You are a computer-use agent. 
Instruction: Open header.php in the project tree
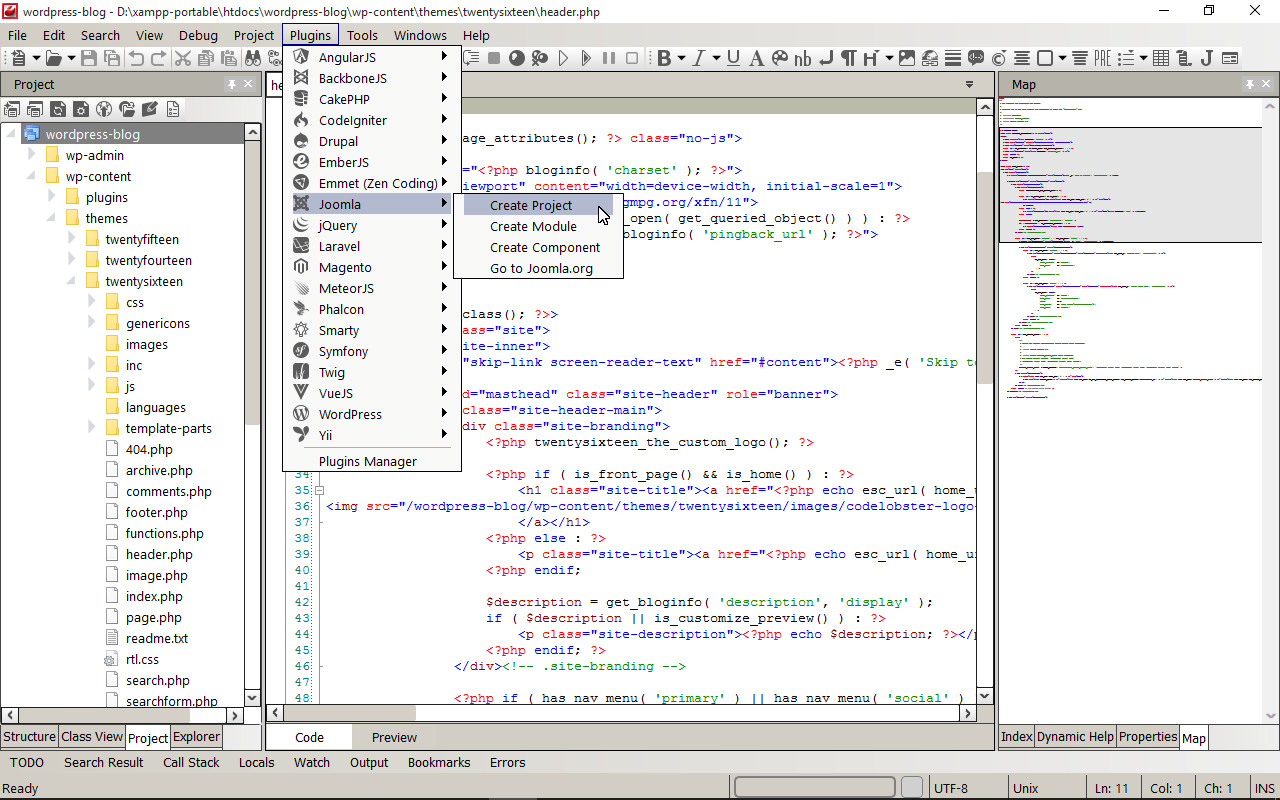click(158, 554)
